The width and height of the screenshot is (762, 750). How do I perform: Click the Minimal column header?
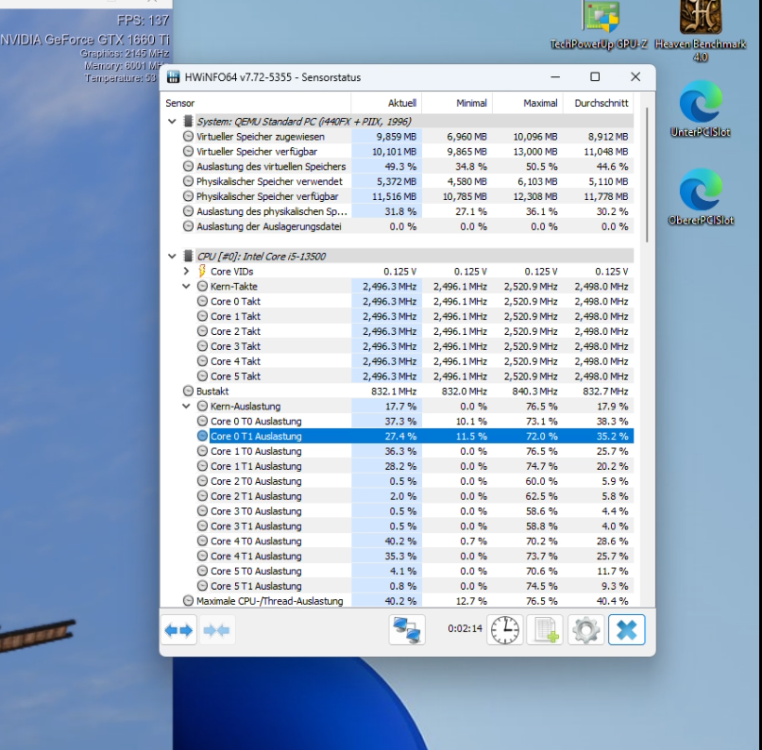pos(457,103)
